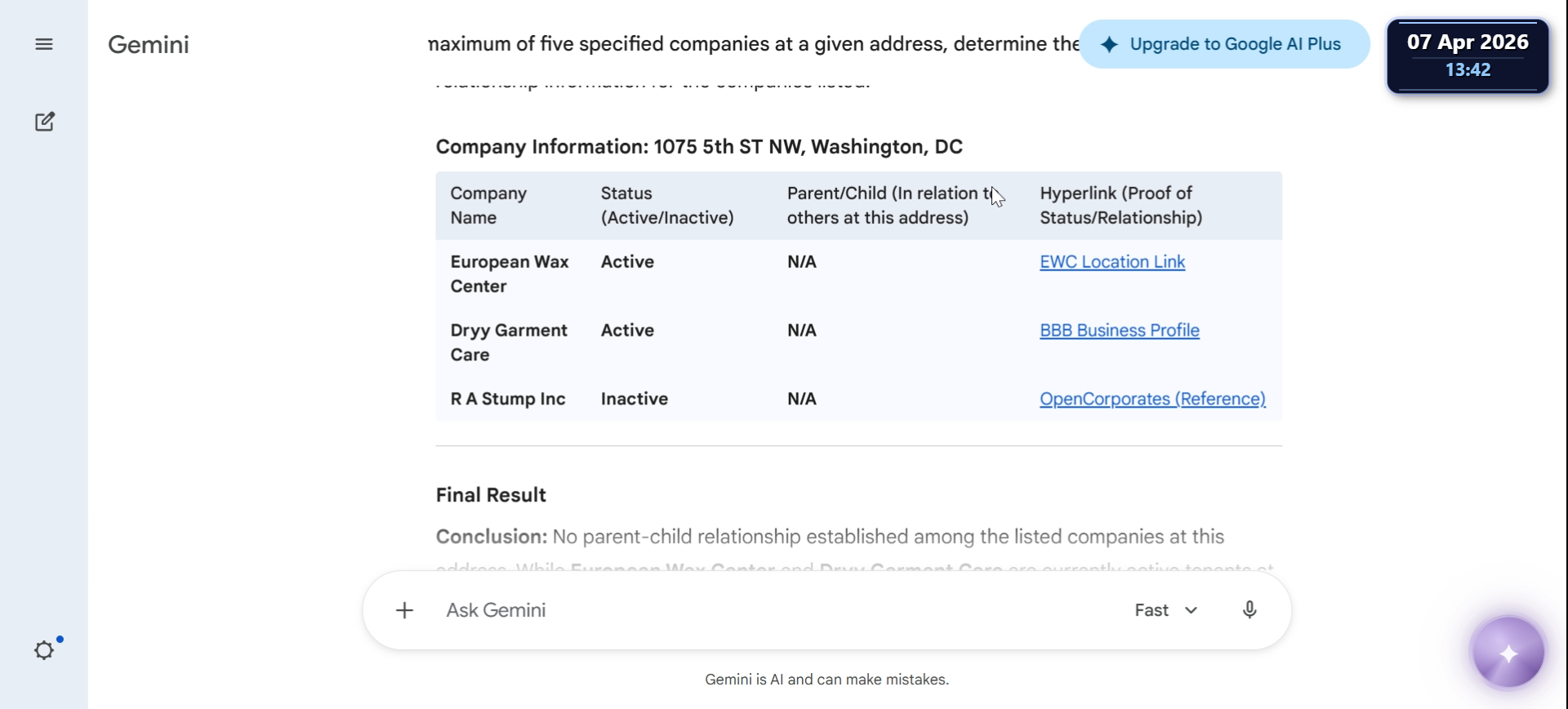Open Settings and help gear icon

click(x=44, y=650)
